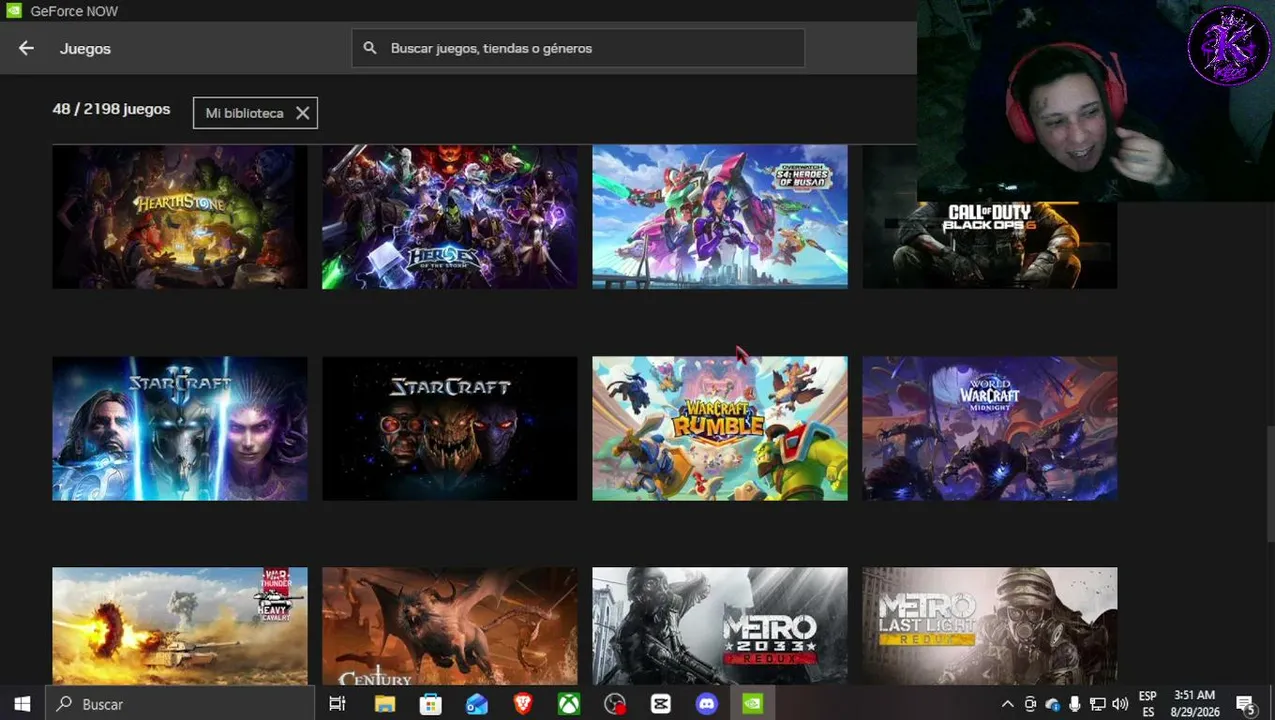Open network settings from the tray icon
The height and width of the screenshot is (720, 1275).
[1097, 704]
